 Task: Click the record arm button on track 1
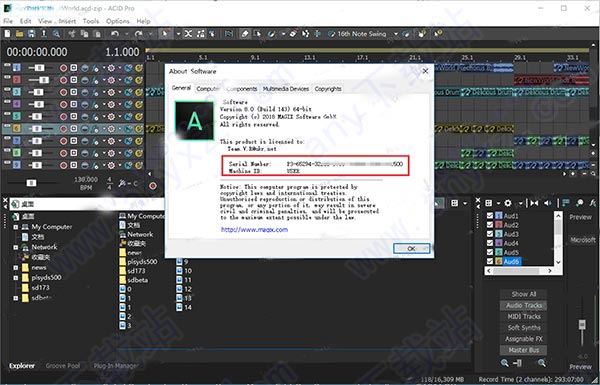[63, 68]
